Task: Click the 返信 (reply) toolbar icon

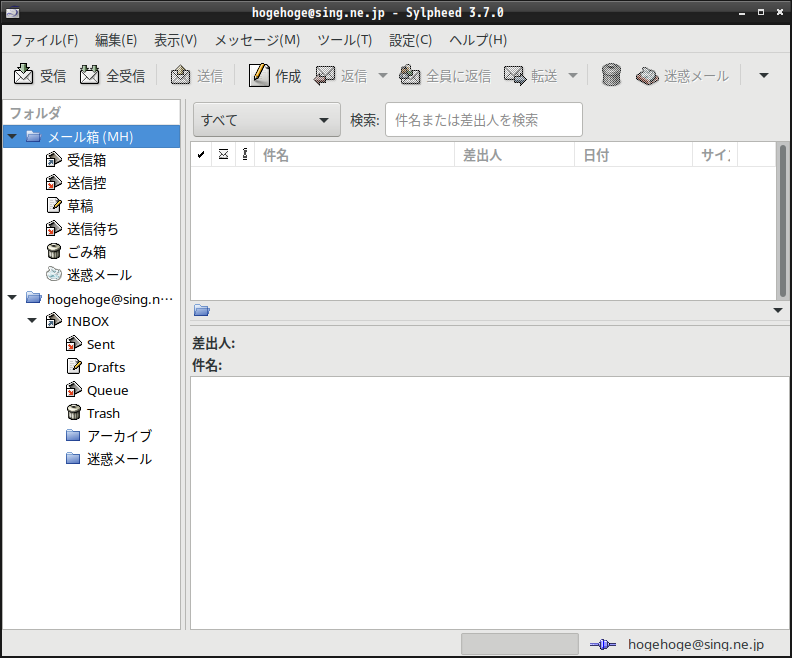Action: [324, 75]
